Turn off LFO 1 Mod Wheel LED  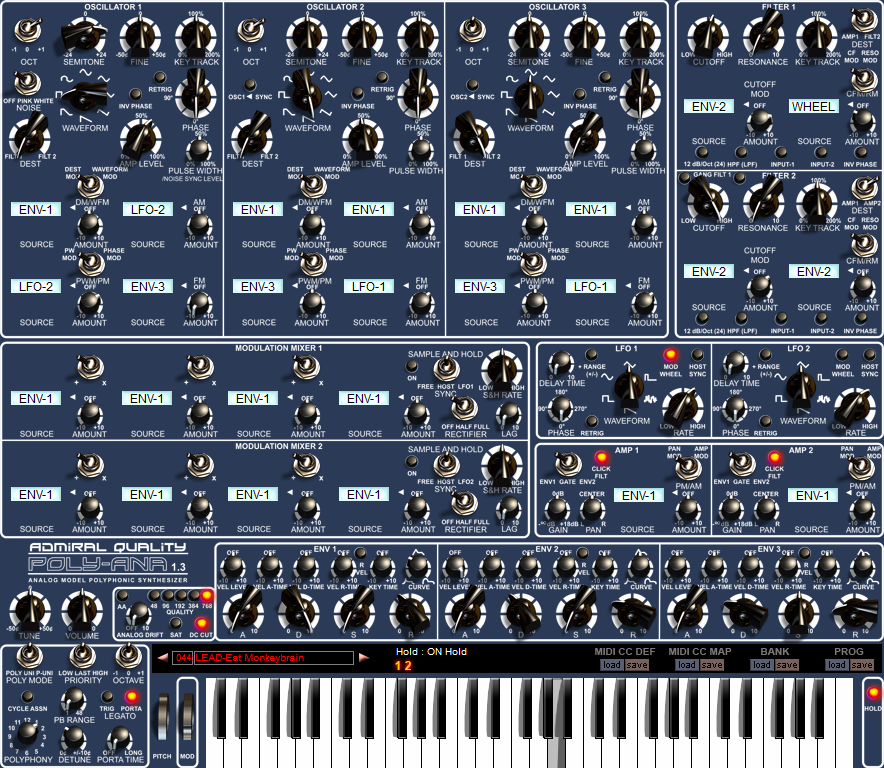coord(670,355)
